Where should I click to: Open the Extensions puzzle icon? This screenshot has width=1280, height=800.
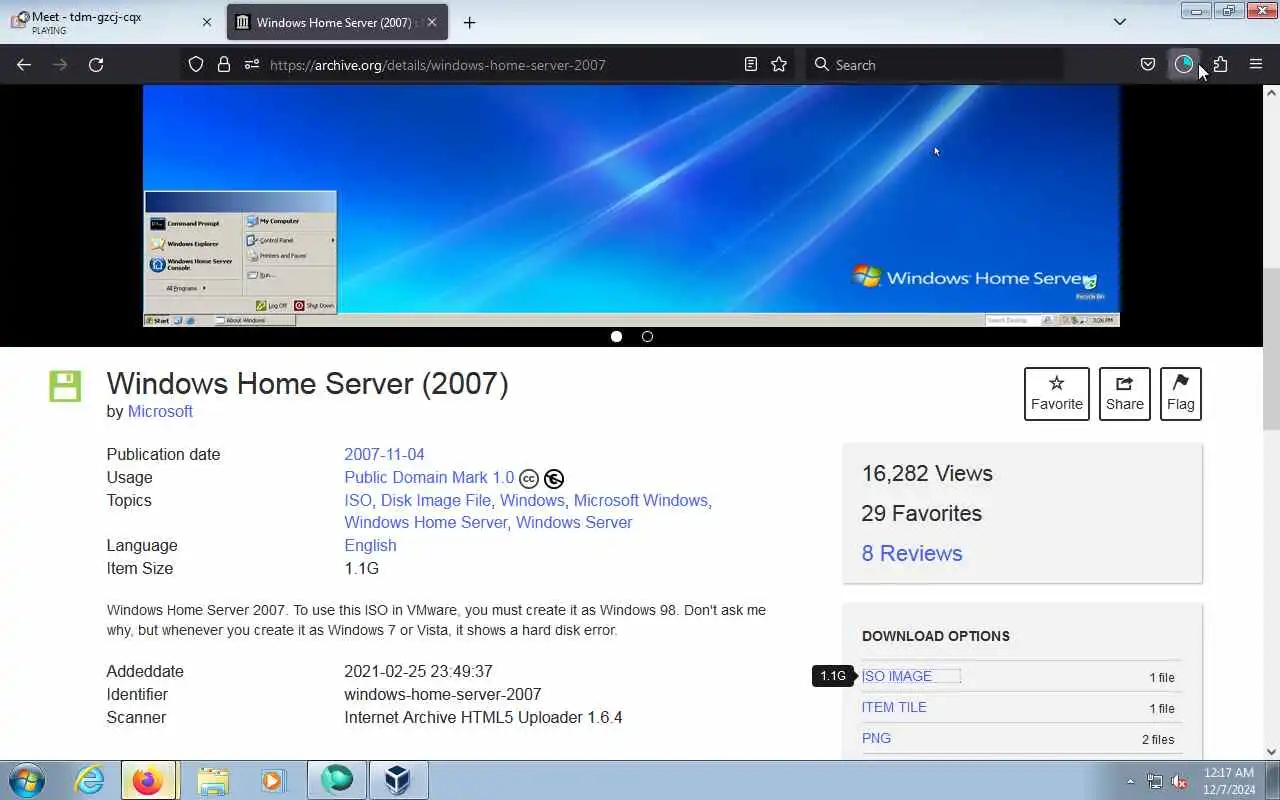coord(1220,64)
